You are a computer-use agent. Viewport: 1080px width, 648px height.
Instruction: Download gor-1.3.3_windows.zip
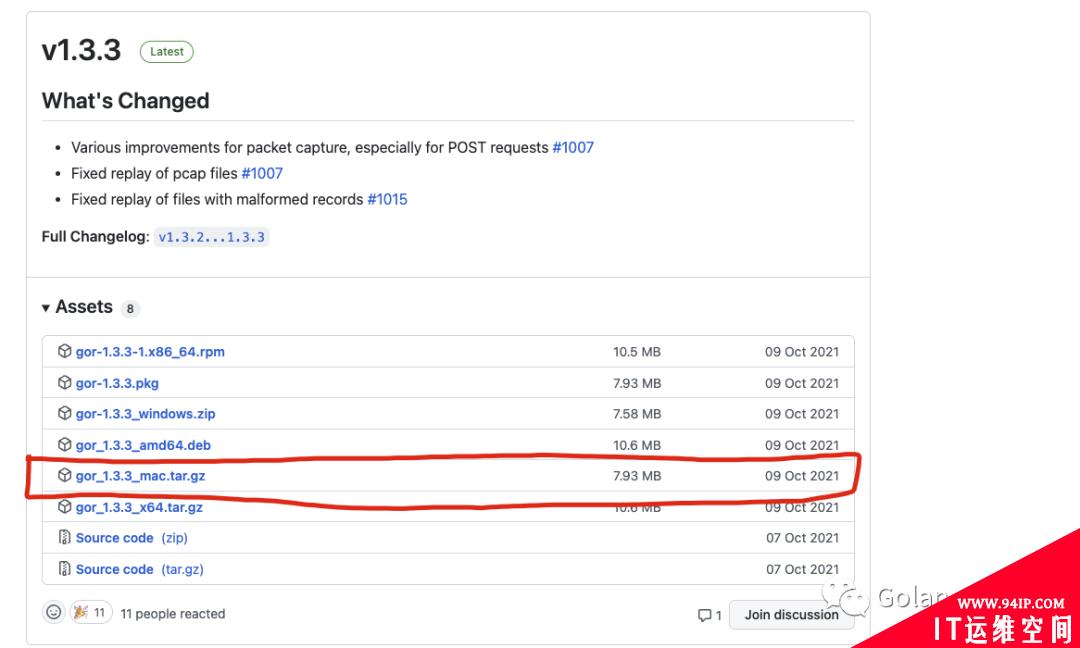[x=145, y=414]
